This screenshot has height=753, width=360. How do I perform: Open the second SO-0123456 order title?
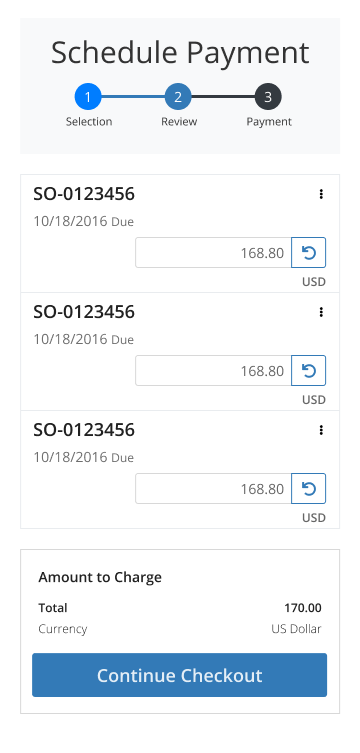[84, 312]
